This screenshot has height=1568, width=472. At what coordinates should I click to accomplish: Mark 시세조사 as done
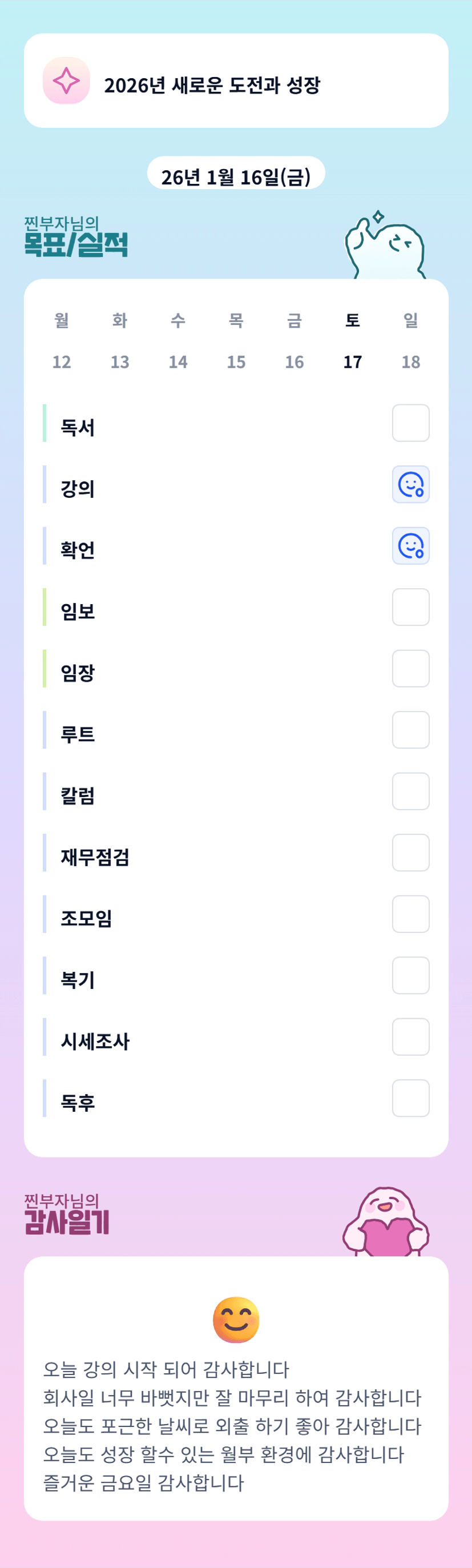pyautogui.click(x=410, y=1036)
